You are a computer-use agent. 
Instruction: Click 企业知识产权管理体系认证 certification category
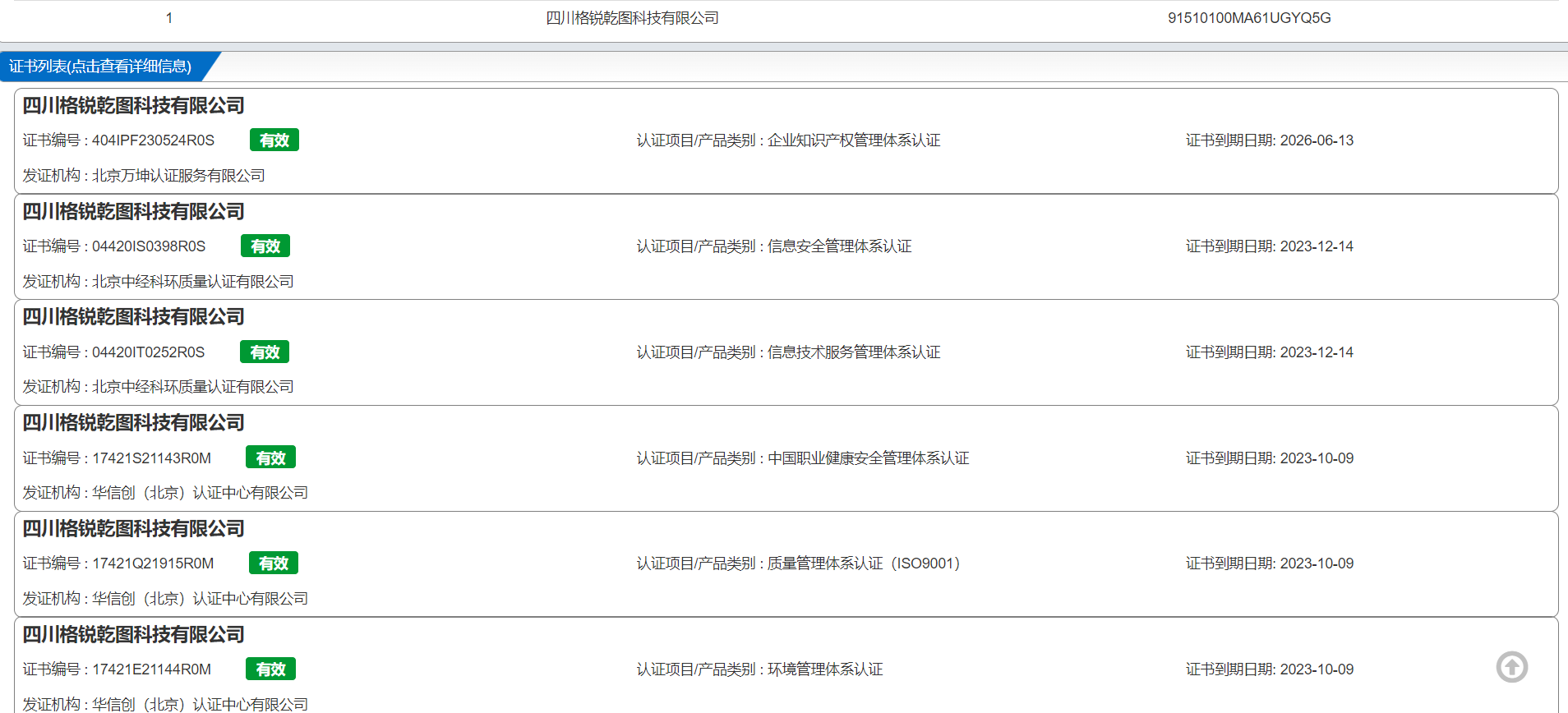tap(854, 140)
